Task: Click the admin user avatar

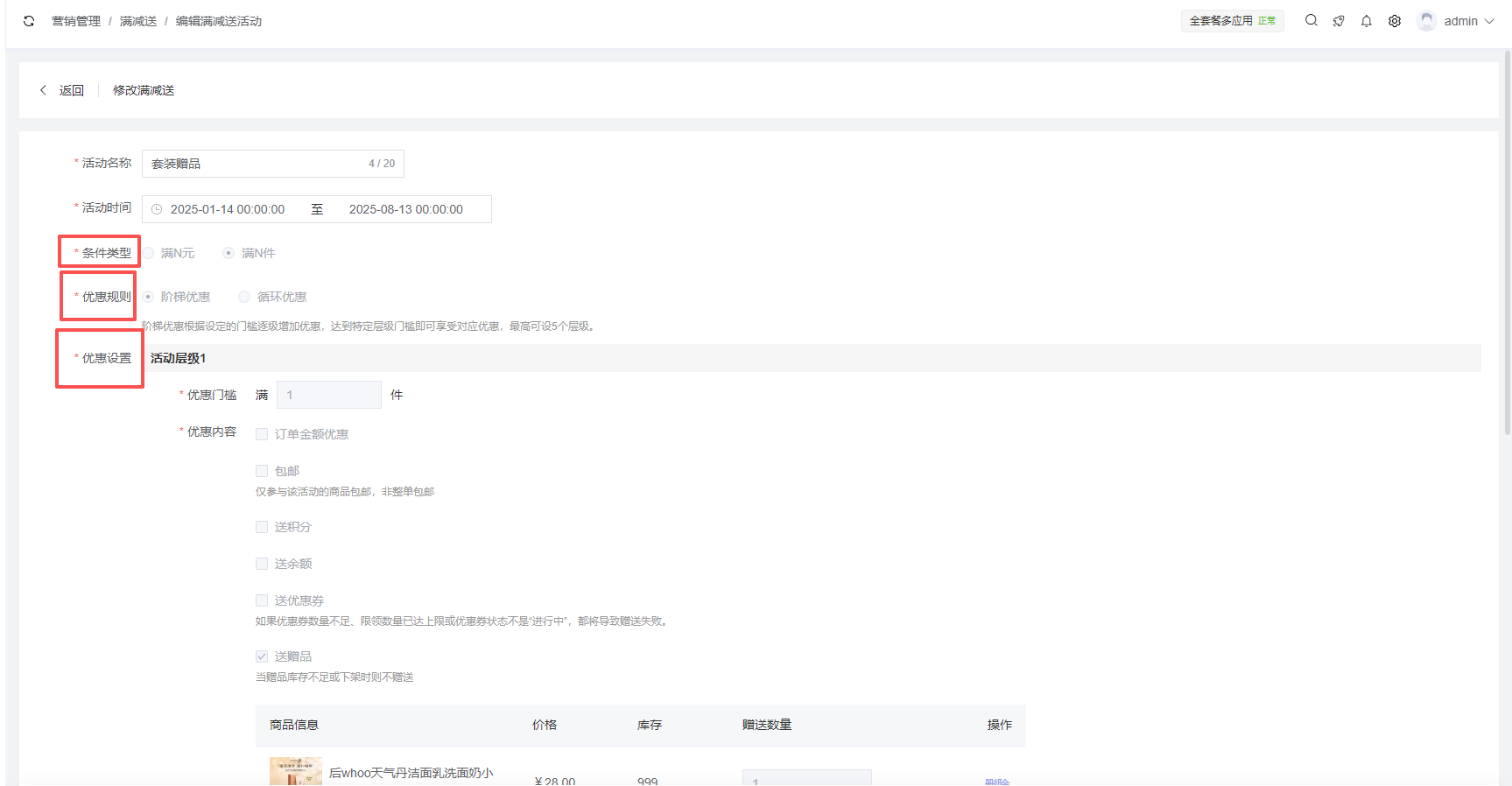Action: [1426, 21]
